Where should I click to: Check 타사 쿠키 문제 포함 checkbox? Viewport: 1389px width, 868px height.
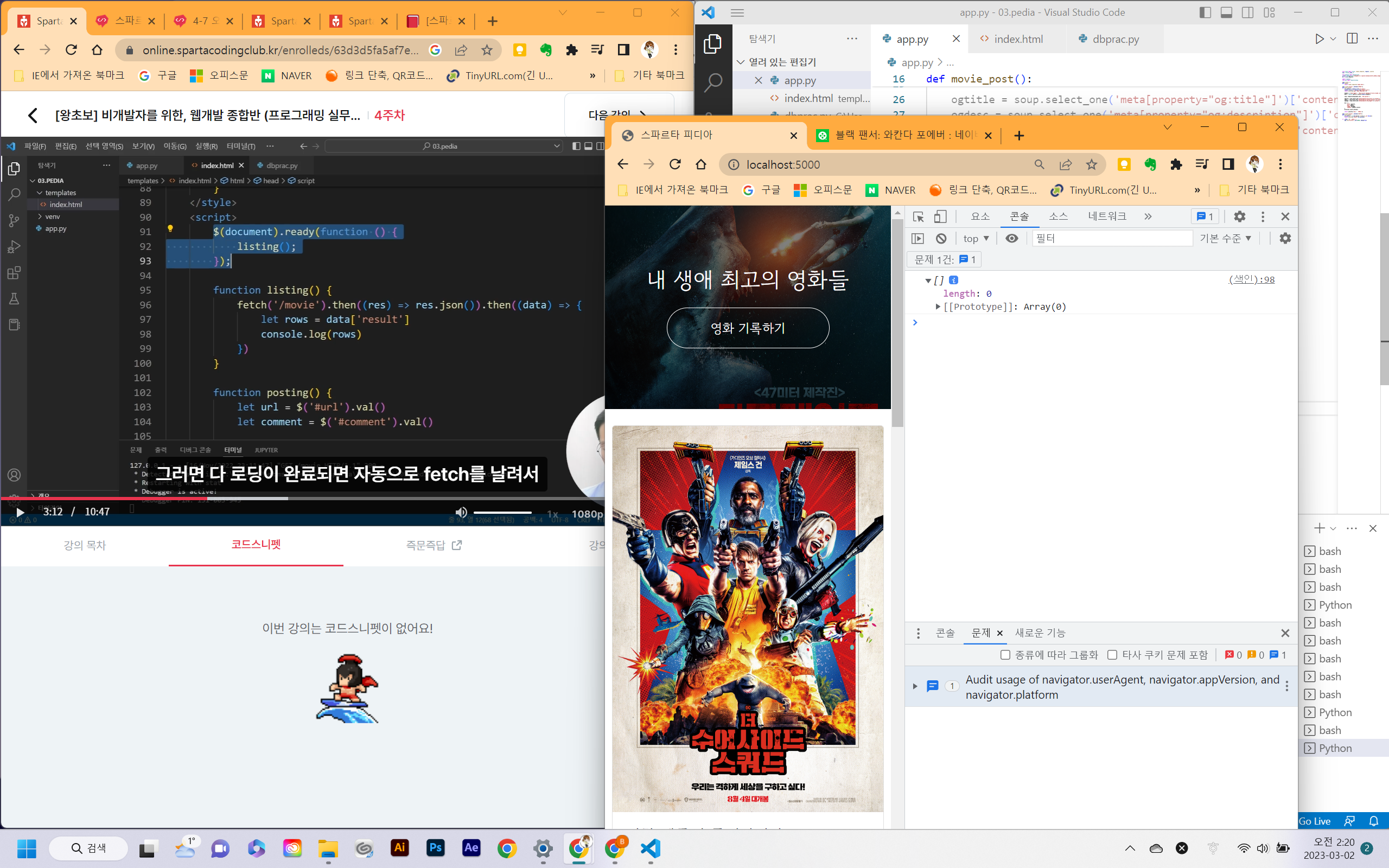click(x=1112, y=654)
